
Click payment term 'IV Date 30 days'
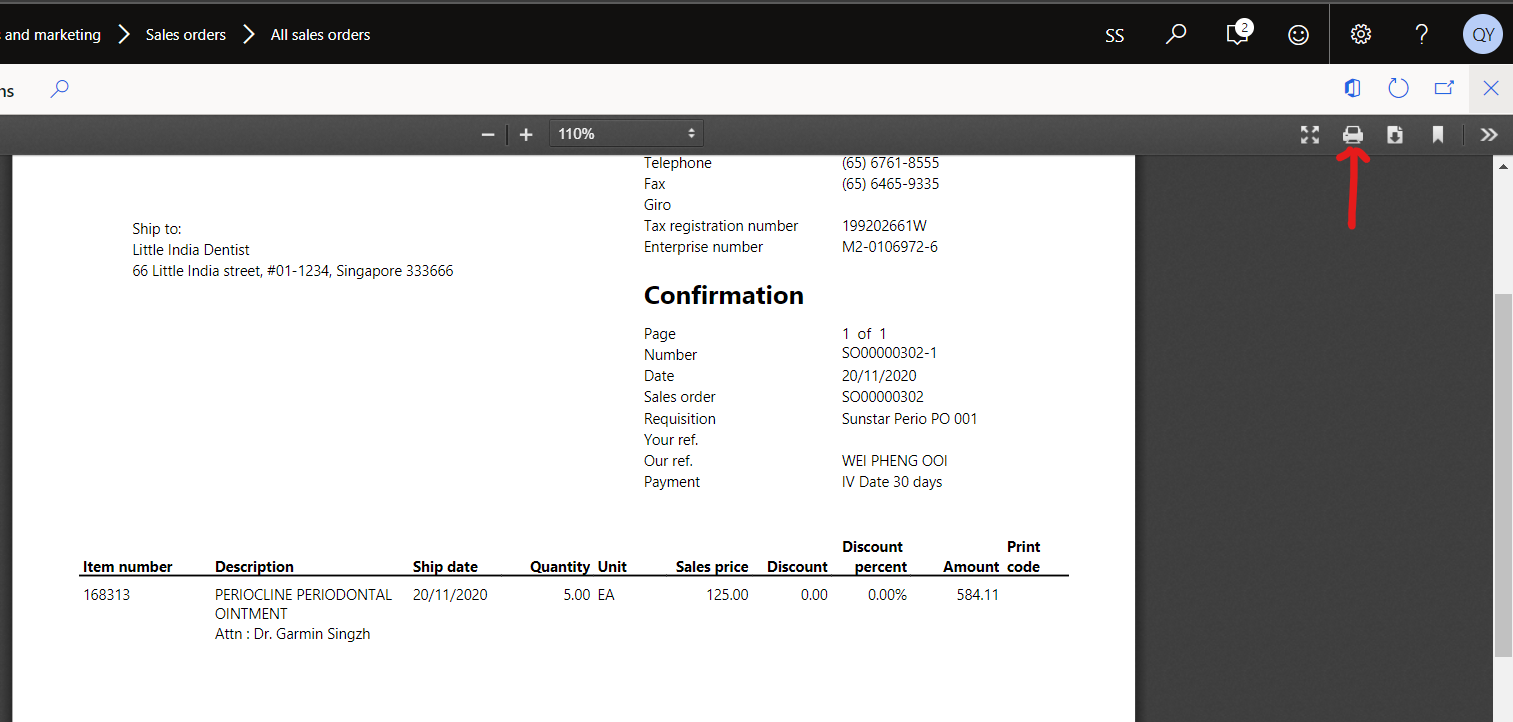click(x=892, y=482)
